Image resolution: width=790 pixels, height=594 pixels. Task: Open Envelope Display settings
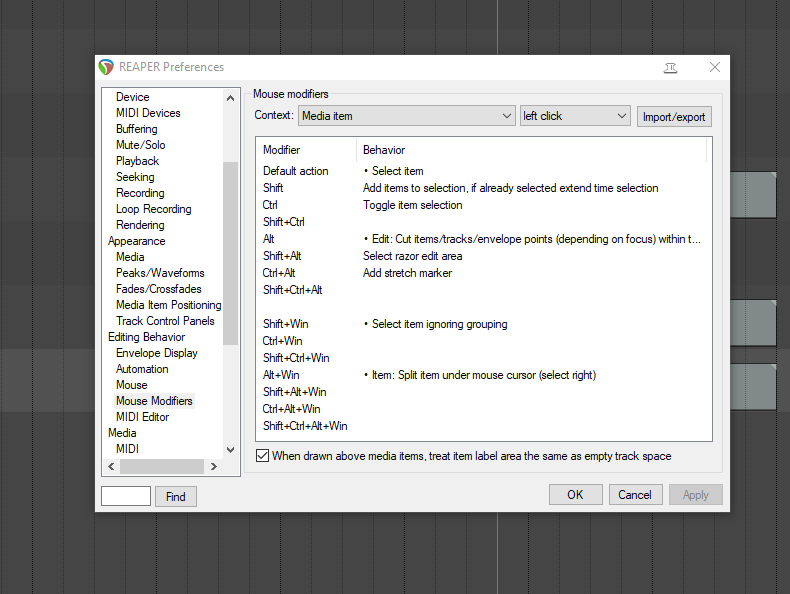click(x=157, y=353)
